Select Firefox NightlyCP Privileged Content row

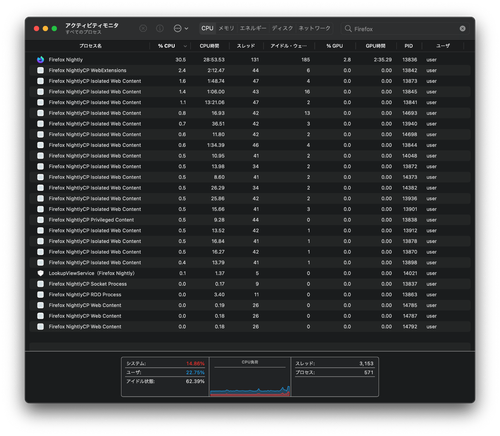tap(250, 220)
